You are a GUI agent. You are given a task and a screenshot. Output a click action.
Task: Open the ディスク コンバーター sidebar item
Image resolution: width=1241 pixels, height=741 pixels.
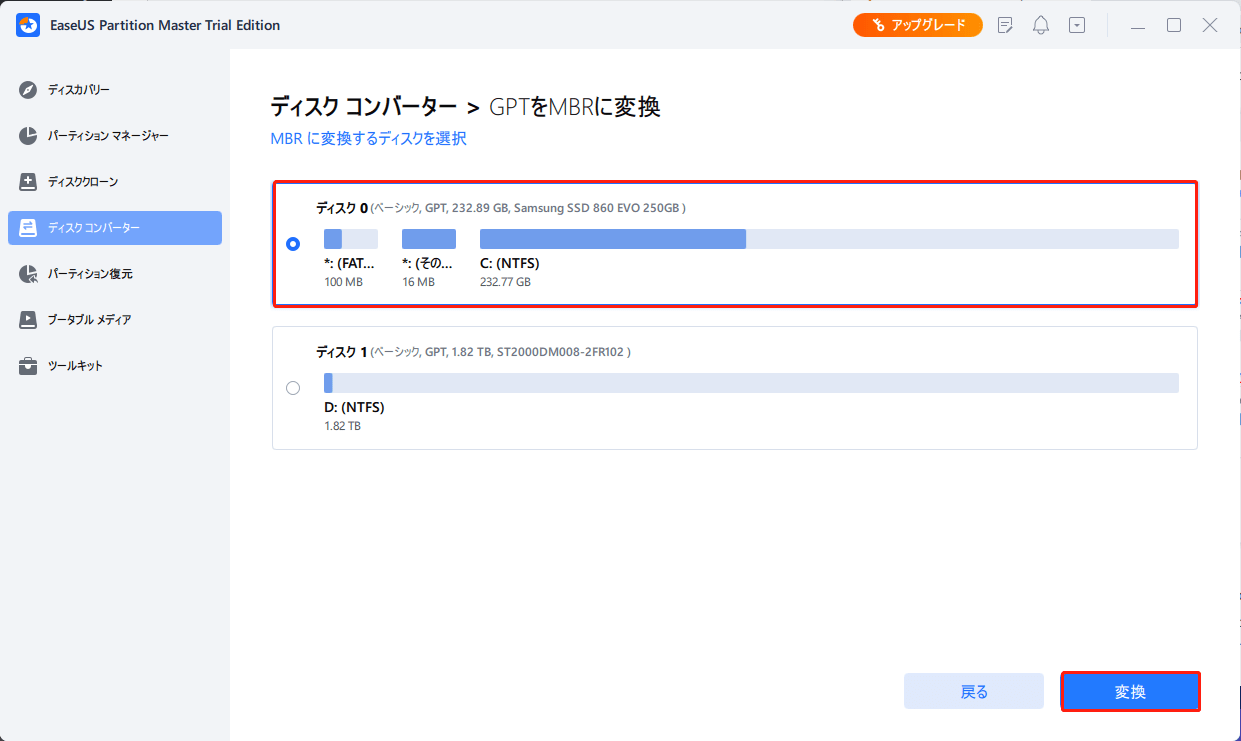[115, 228]
